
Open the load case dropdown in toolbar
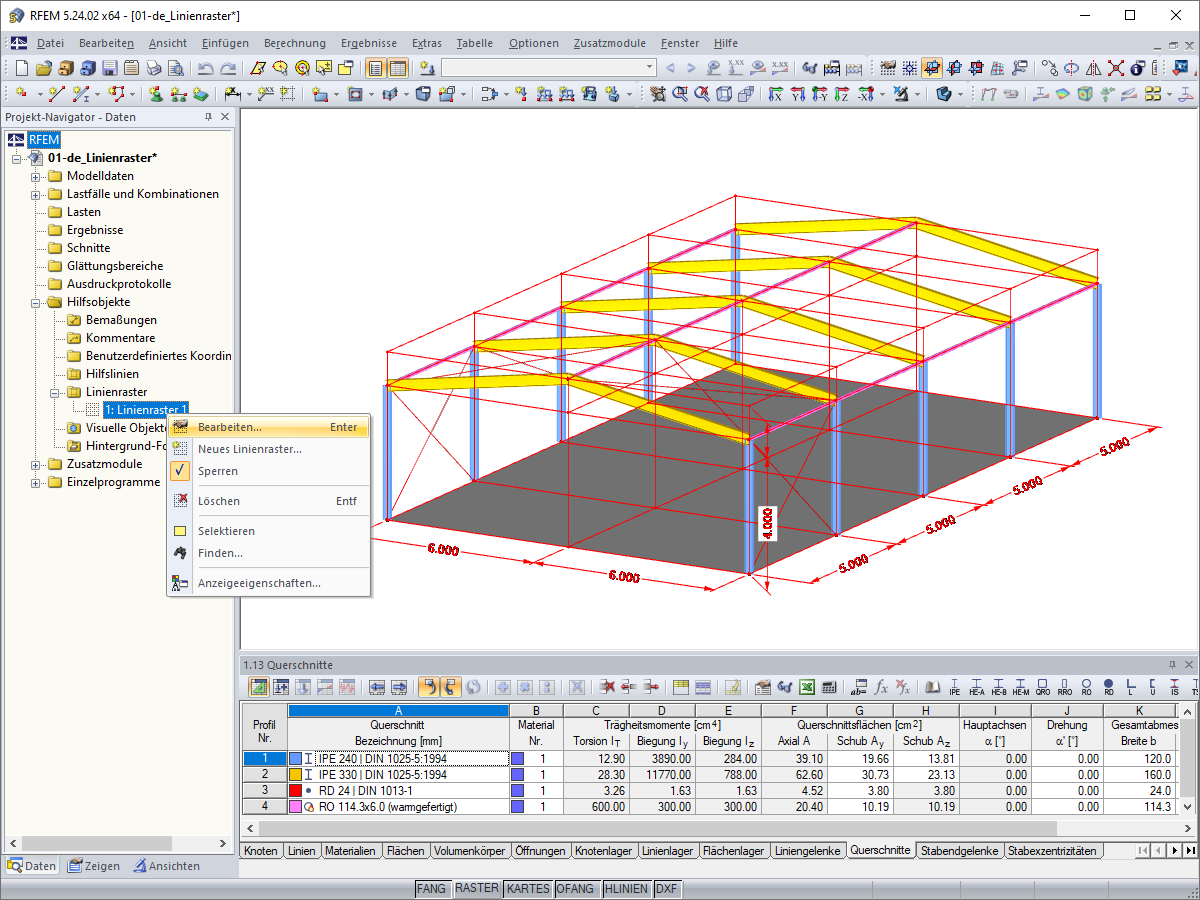[650, 68]
